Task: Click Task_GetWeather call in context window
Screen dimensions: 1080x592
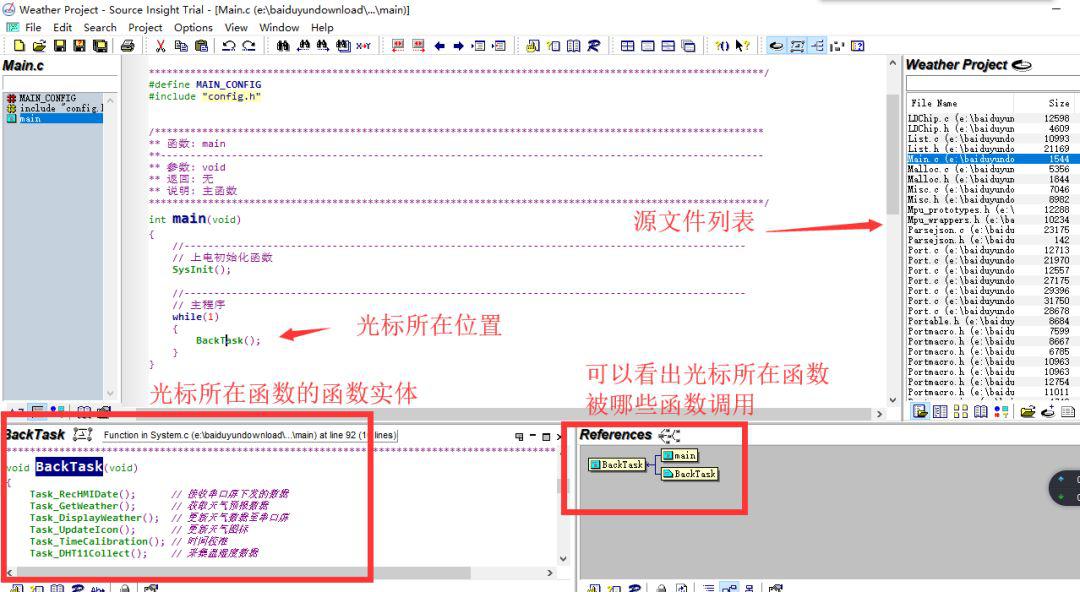Action: [83, 506]
